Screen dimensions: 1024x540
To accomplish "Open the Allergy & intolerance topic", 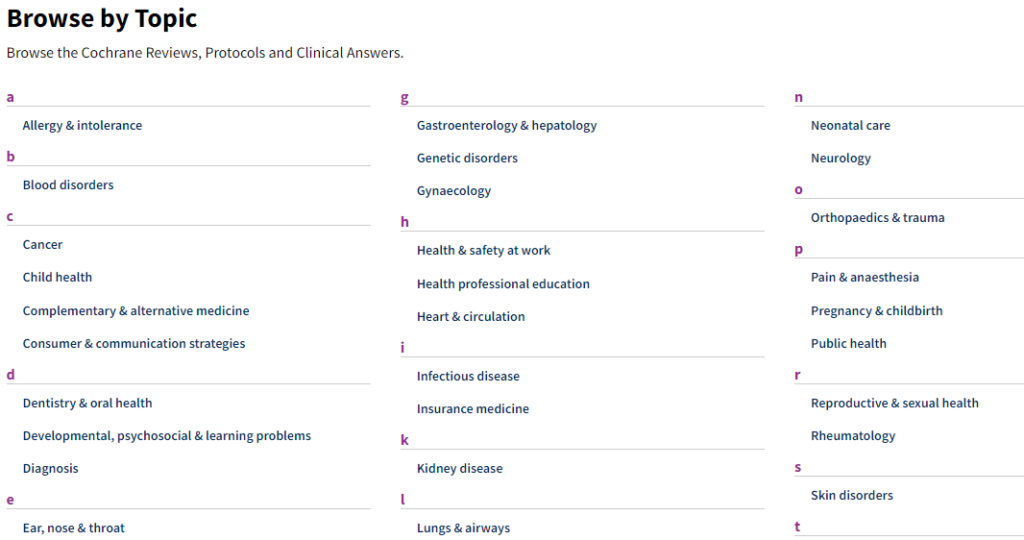I will (x=82, y=126).
